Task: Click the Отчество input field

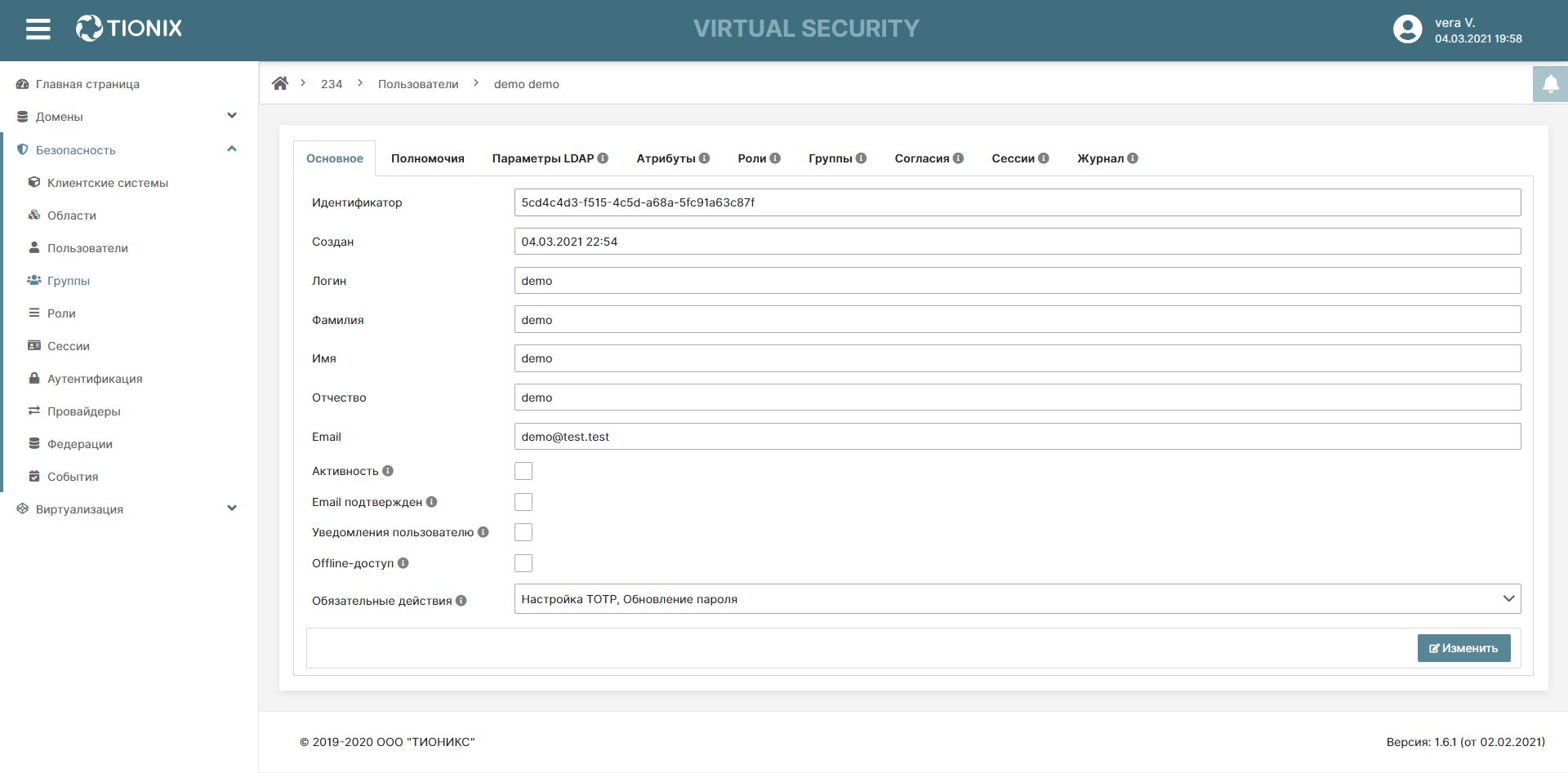Action: click(1018, 398)
